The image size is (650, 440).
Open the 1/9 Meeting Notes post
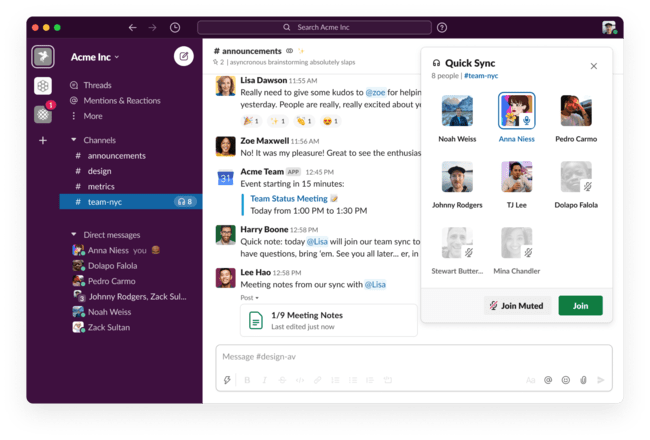tap(329, 321)
